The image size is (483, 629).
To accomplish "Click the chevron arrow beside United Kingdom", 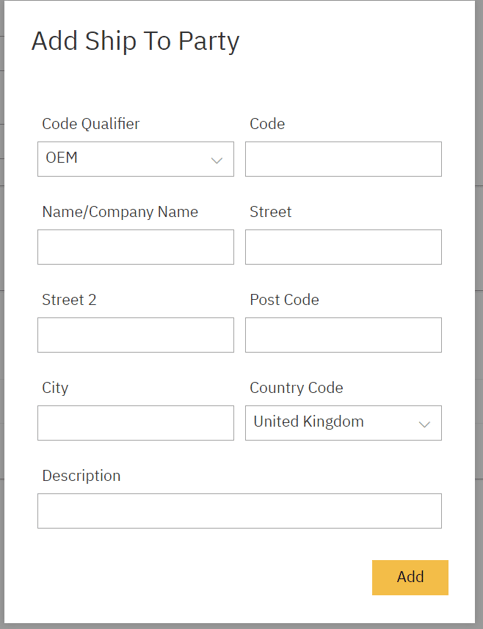I will (424, 424).
